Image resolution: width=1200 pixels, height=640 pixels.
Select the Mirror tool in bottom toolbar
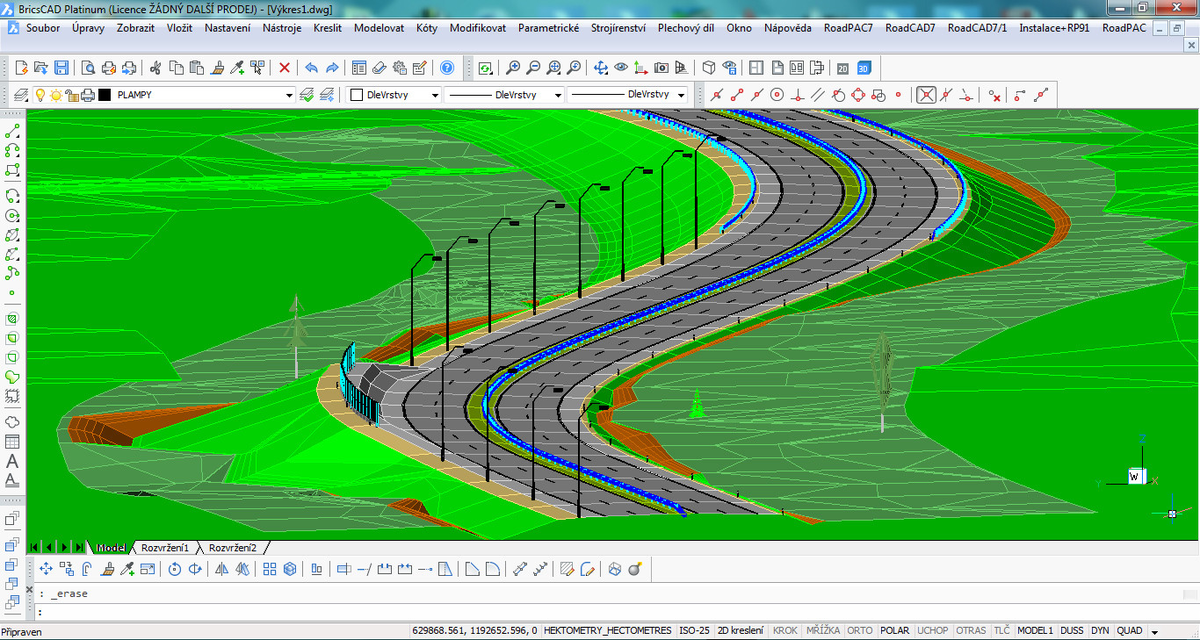coord(222,569)
